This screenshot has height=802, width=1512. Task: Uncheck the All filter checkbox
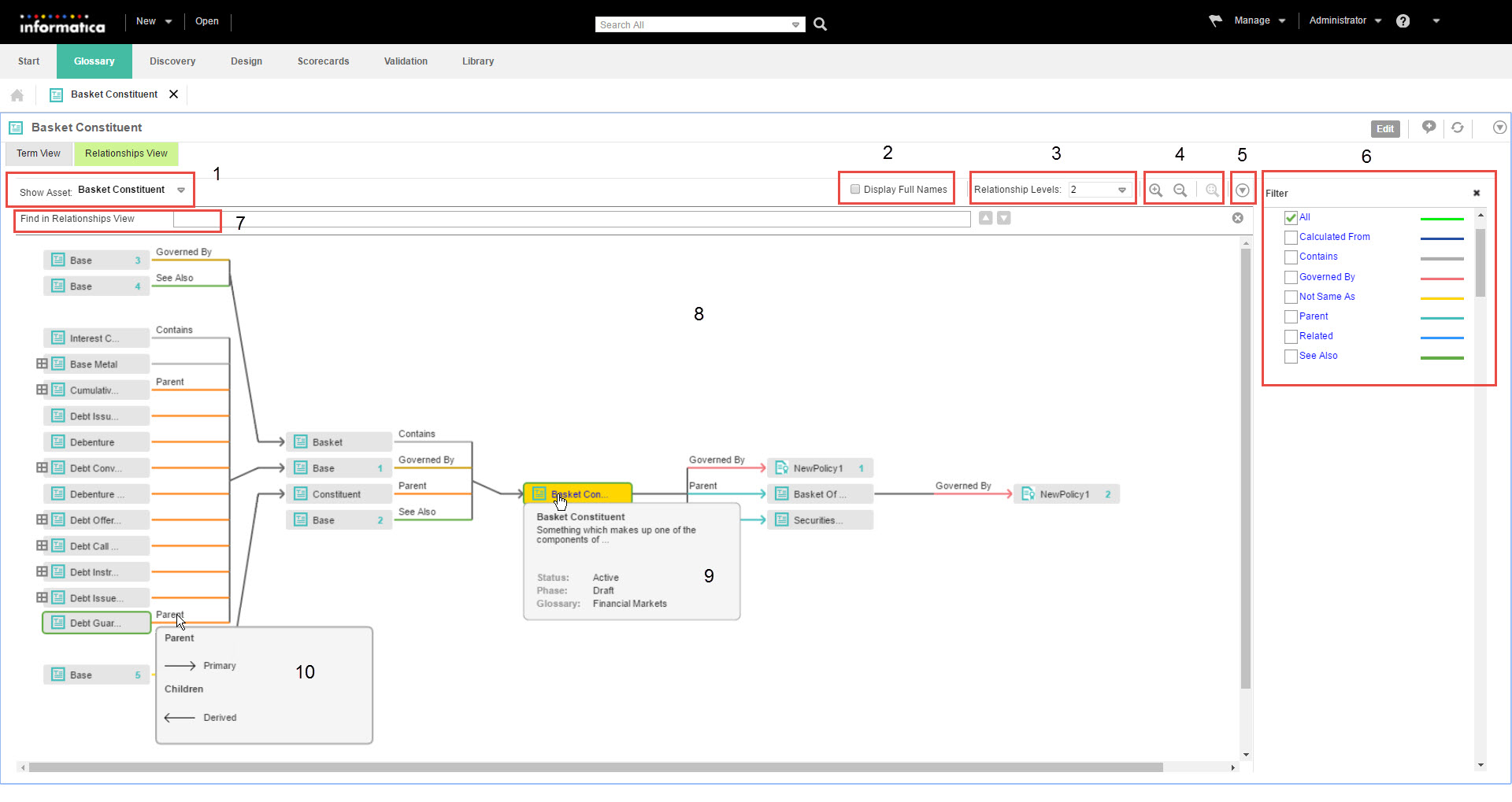click(1291, 218)
